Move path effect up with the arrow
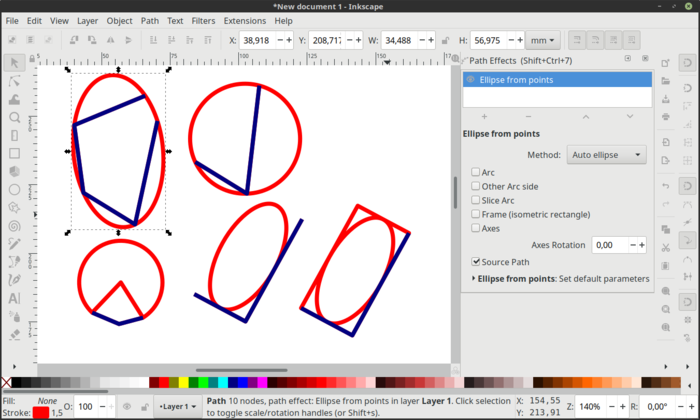The height and width of the screenshot is (420, 700). tap(586, 117)
